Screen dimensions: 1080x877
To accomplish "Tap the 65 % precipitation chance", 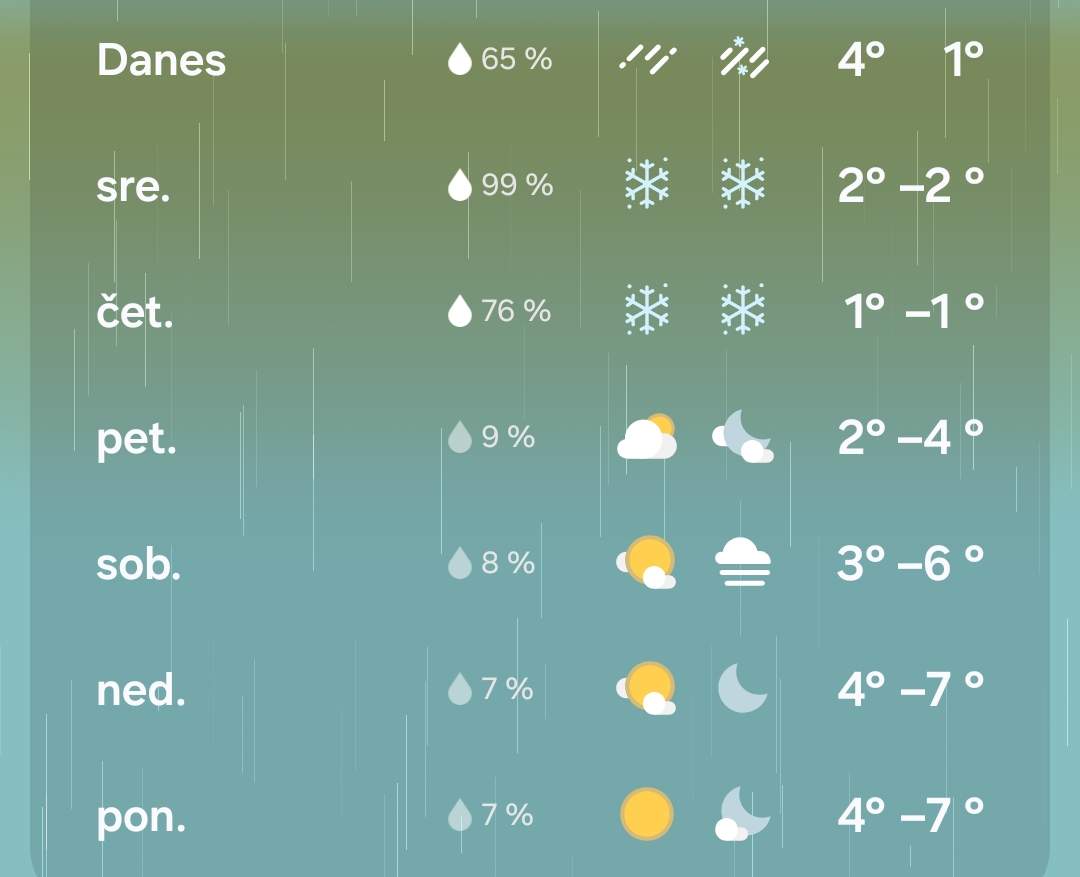I will click(x=516, y=60).
